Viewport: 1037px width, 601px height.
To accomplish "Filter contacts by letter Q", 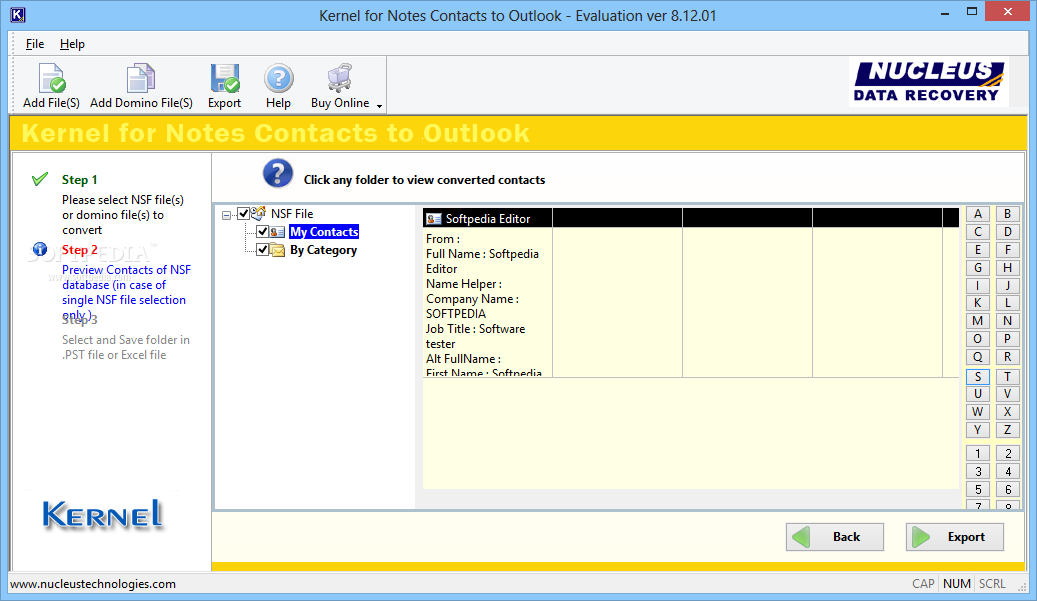I will point(977,357).
